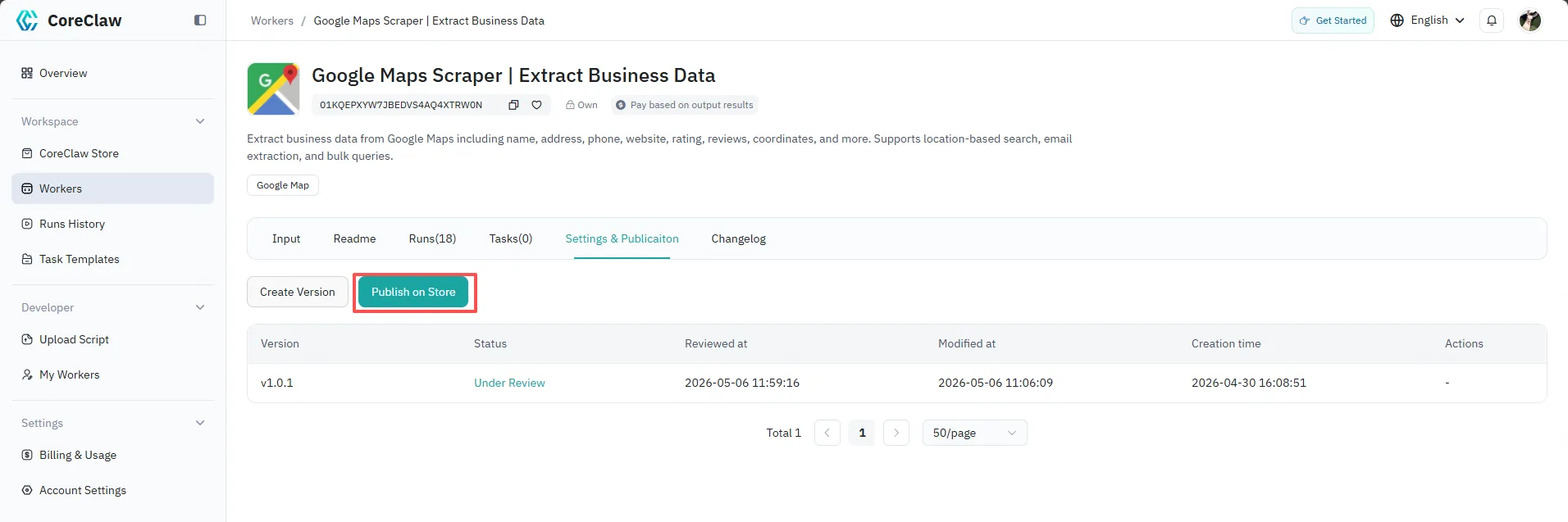Screen dimensions: 1568x522
Task: Click the Upload Script icon
Action: click(27, 339)
